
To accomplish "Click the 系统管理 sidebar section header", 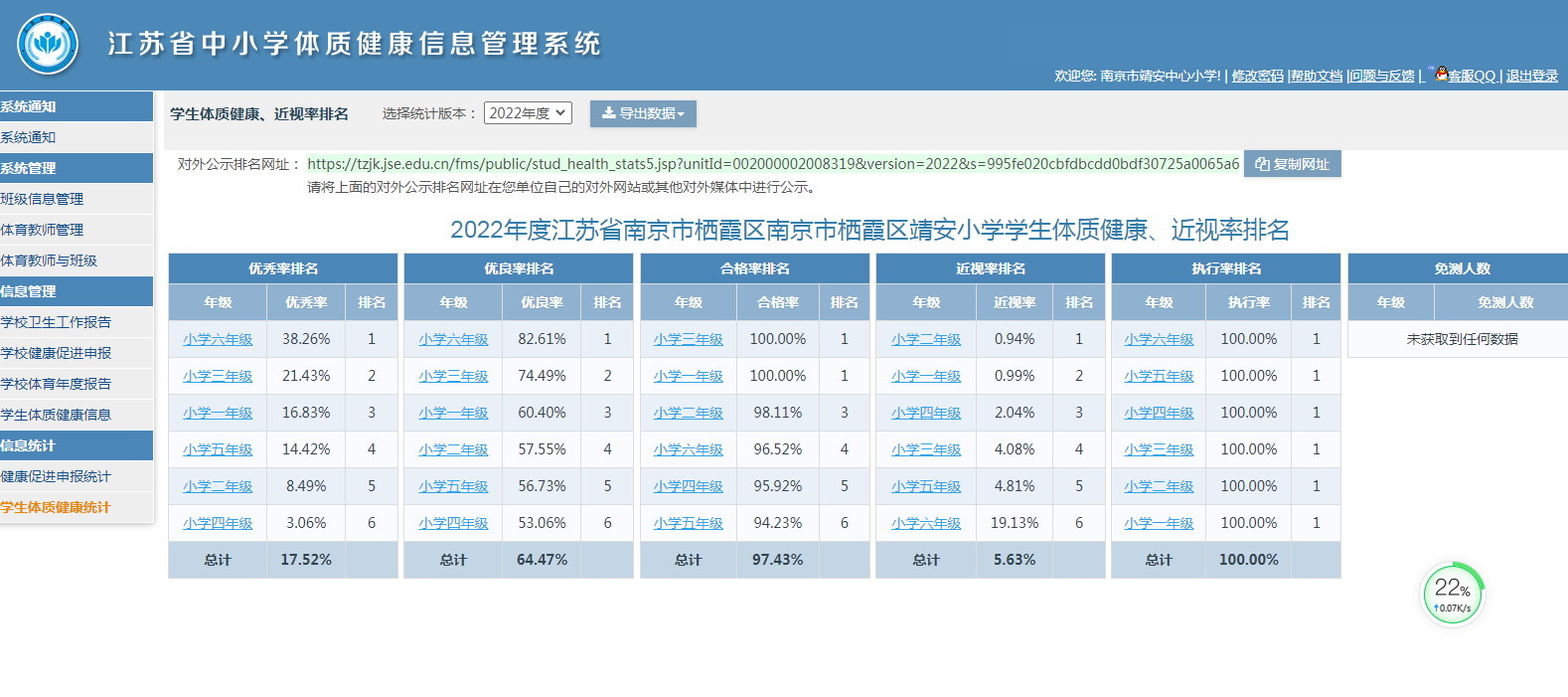I will [x=77, y=168].
